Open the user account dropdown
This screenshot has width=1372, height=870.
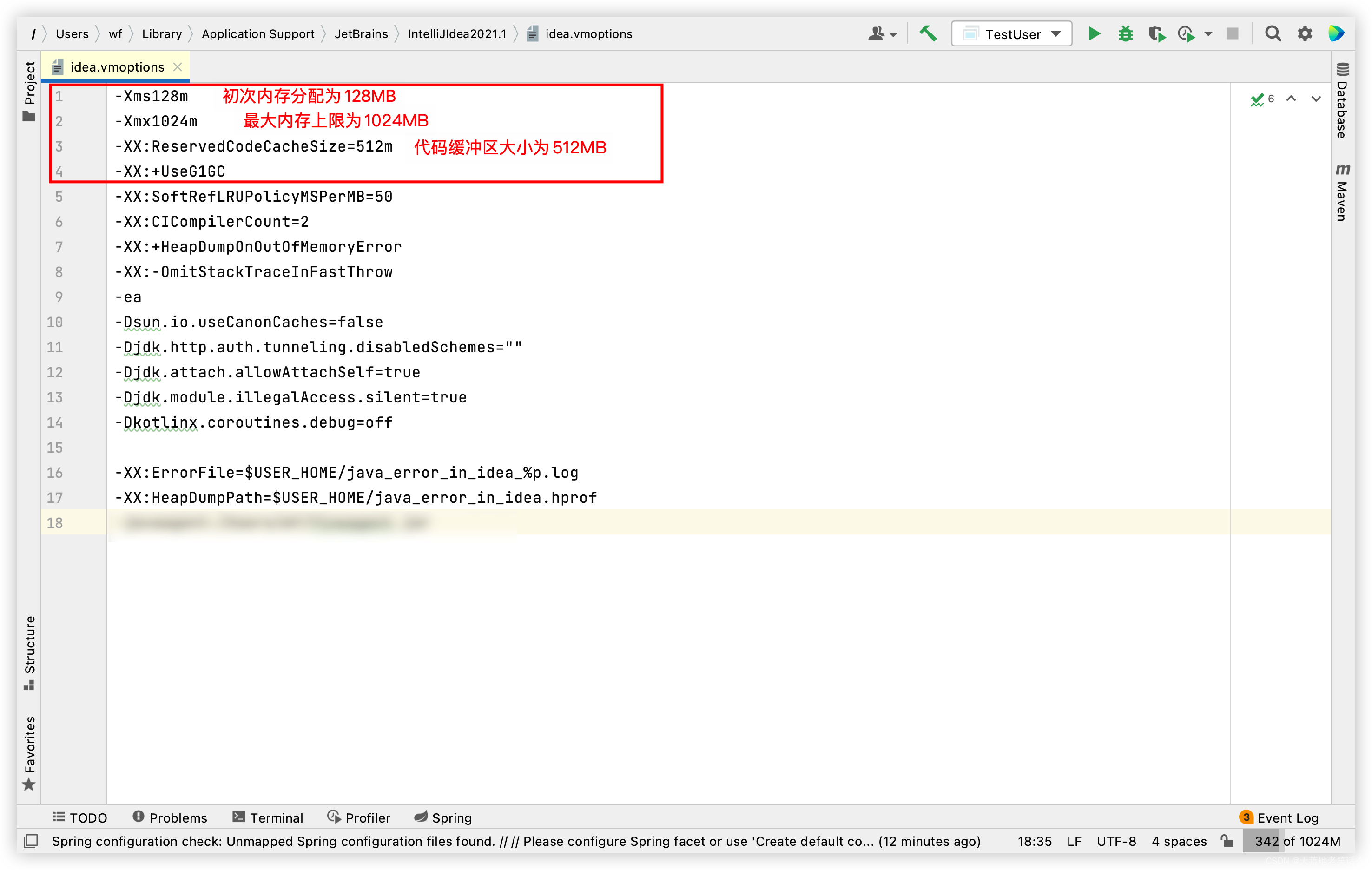(x=882, y=33)
